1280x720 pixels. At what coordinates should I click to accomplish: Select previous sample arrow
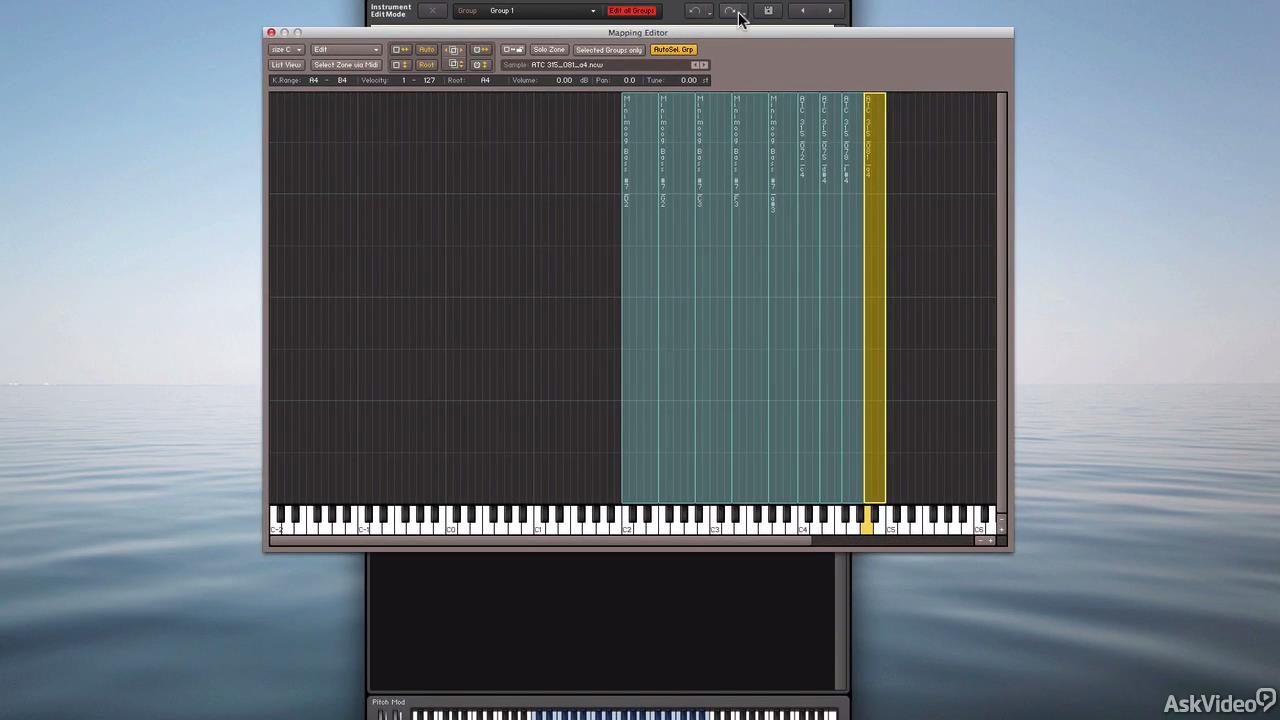[x=695, y=65]
